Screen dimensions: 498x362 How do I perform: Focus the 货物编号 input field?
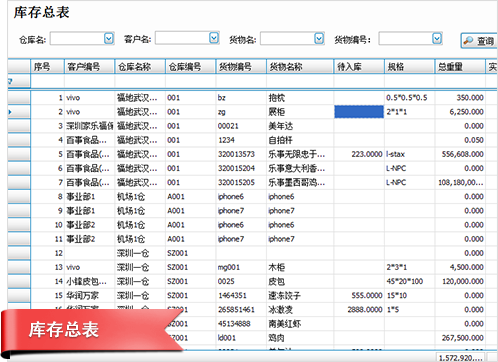[406, 38]
